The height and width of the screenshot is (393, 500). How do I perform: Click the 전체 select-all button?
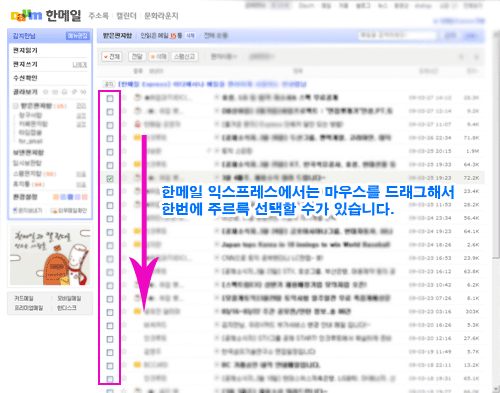(x=112, y=57)
